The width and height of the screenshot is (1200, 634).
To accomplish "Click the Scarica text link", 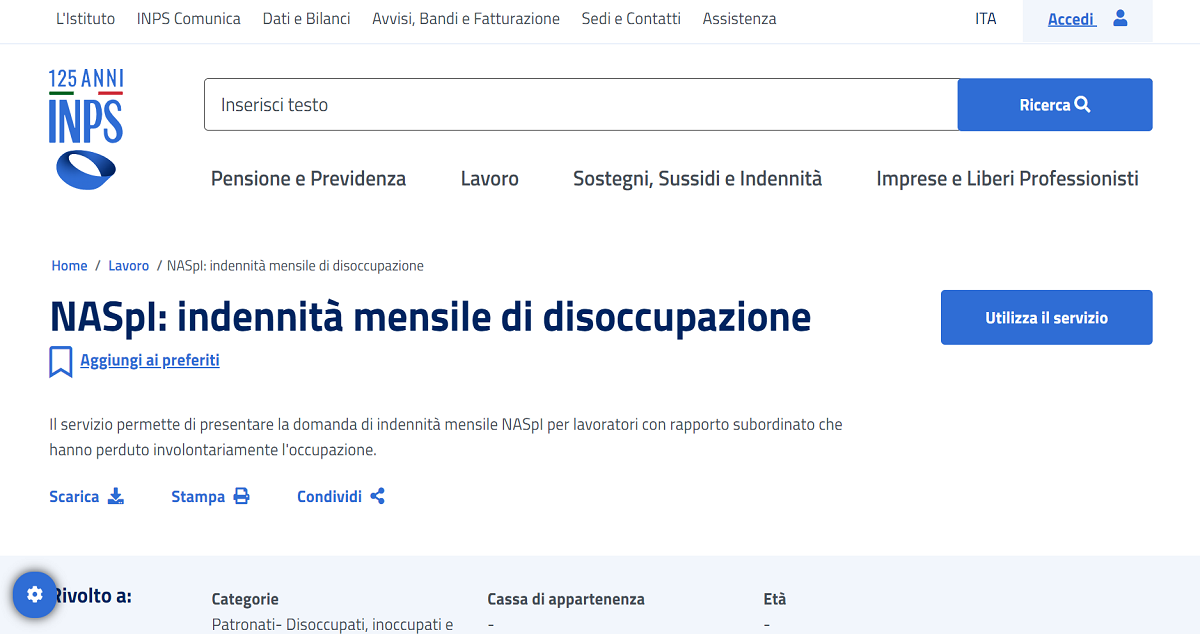I will [x=74, y=497].
